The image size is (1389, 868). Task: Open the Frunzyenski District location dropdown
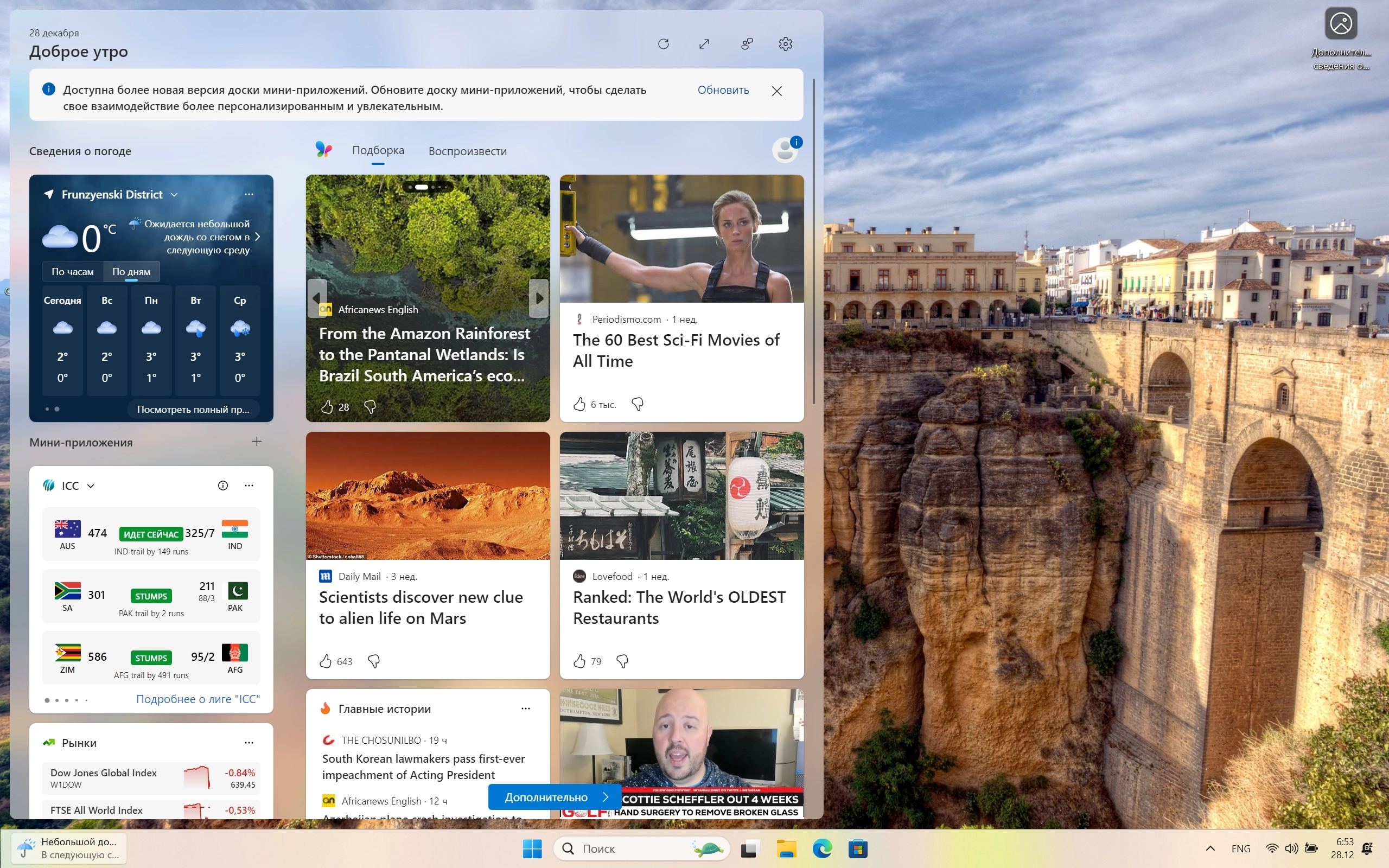coord(174,195)
